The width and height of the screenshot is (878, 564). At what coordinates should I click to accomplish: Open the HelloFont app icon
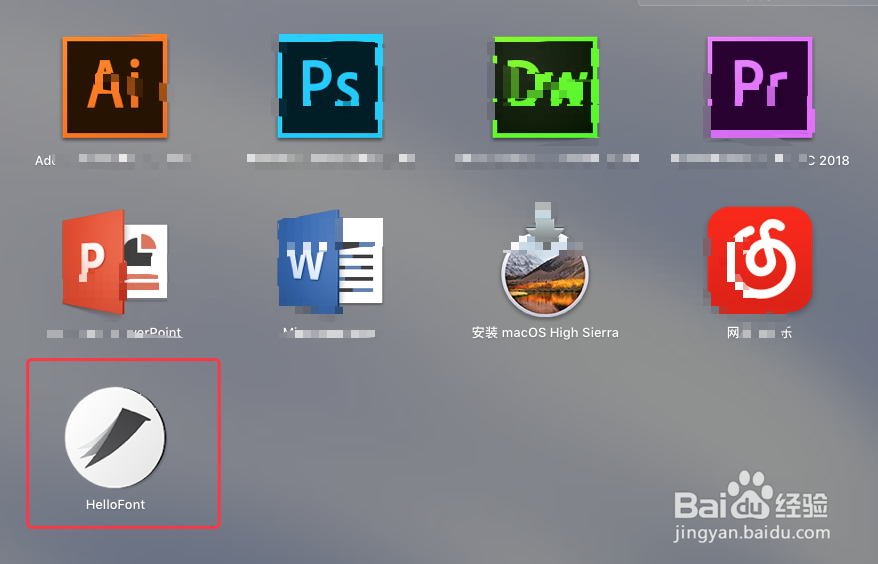pos(115,437)
